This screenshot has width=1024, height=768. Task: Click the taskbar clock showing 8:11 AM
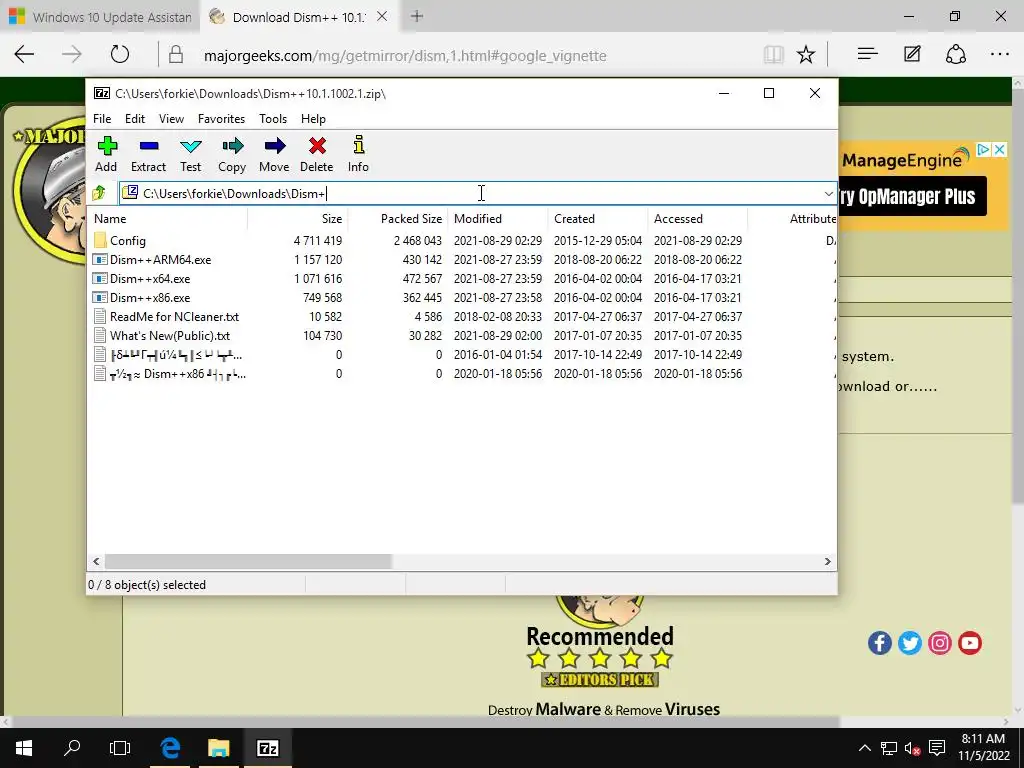[x=983, y=748]
